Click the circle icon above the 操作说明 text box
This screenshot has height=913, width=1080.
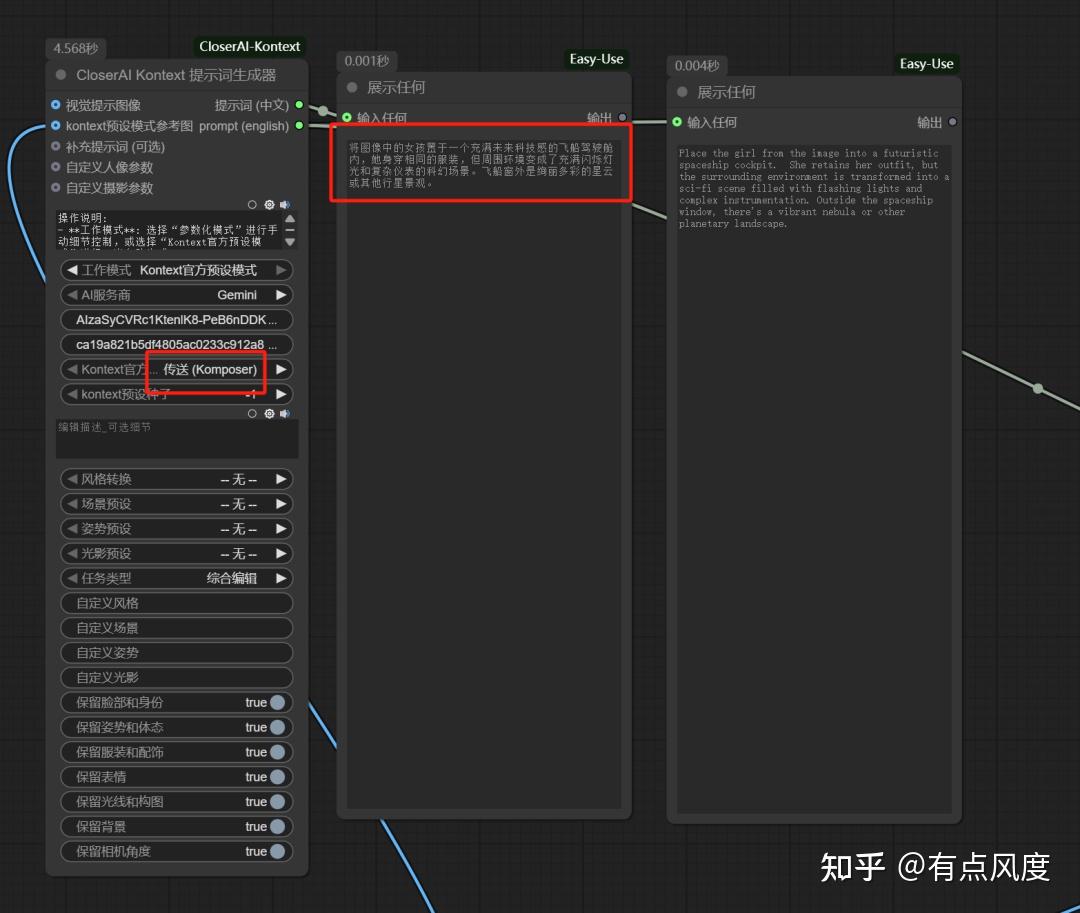click(x=252, y=205)
